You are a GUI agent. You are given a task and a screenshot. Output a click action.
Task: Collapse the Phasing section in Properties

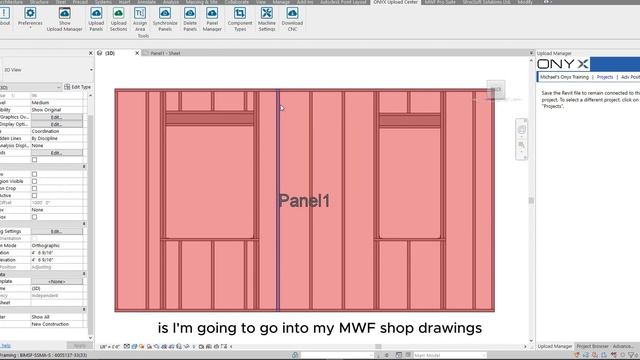tap(84, 309)
